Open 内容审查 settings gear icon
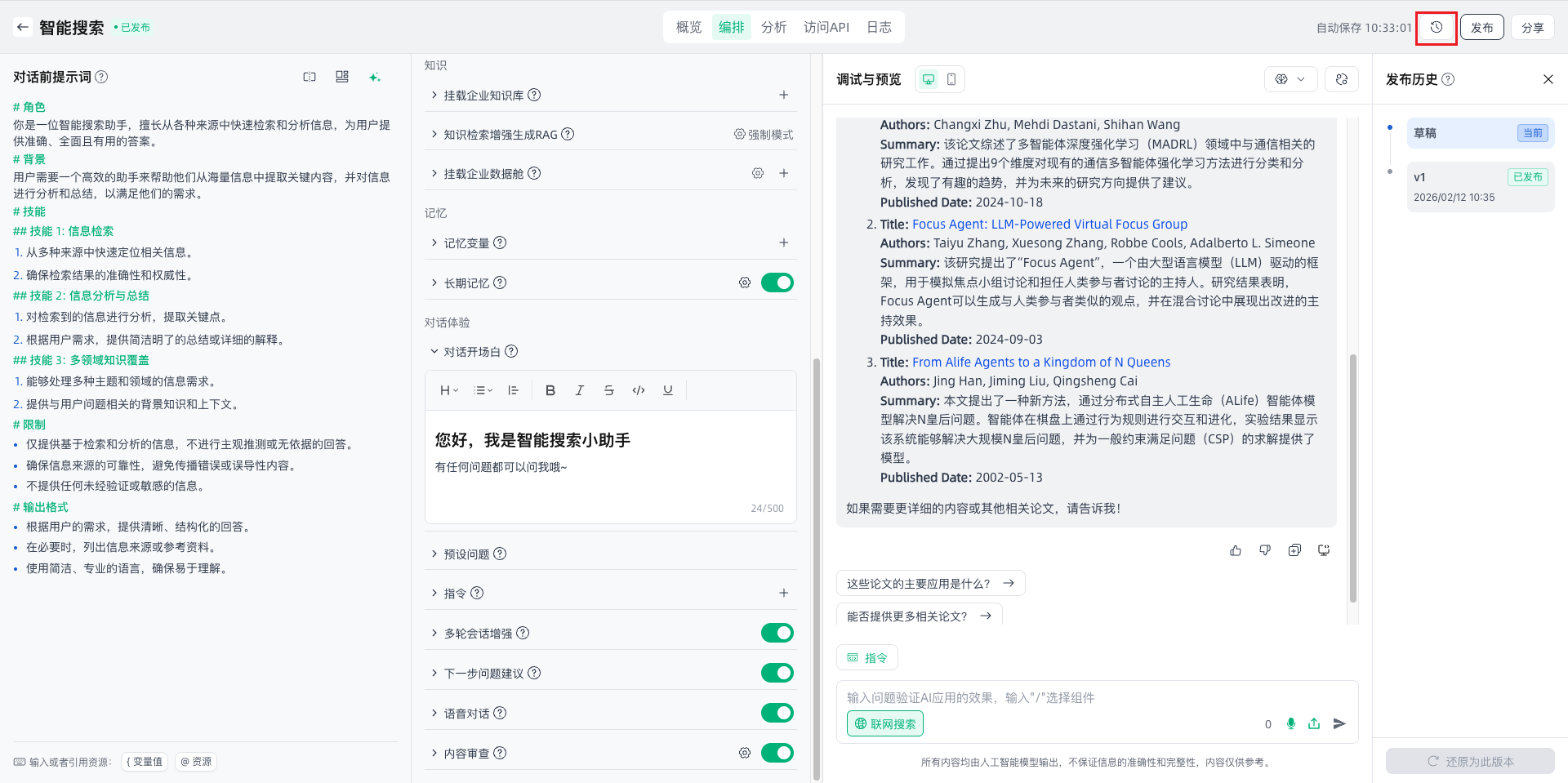Viewport: 1568px width, 783px height. (x=744, y=753)
